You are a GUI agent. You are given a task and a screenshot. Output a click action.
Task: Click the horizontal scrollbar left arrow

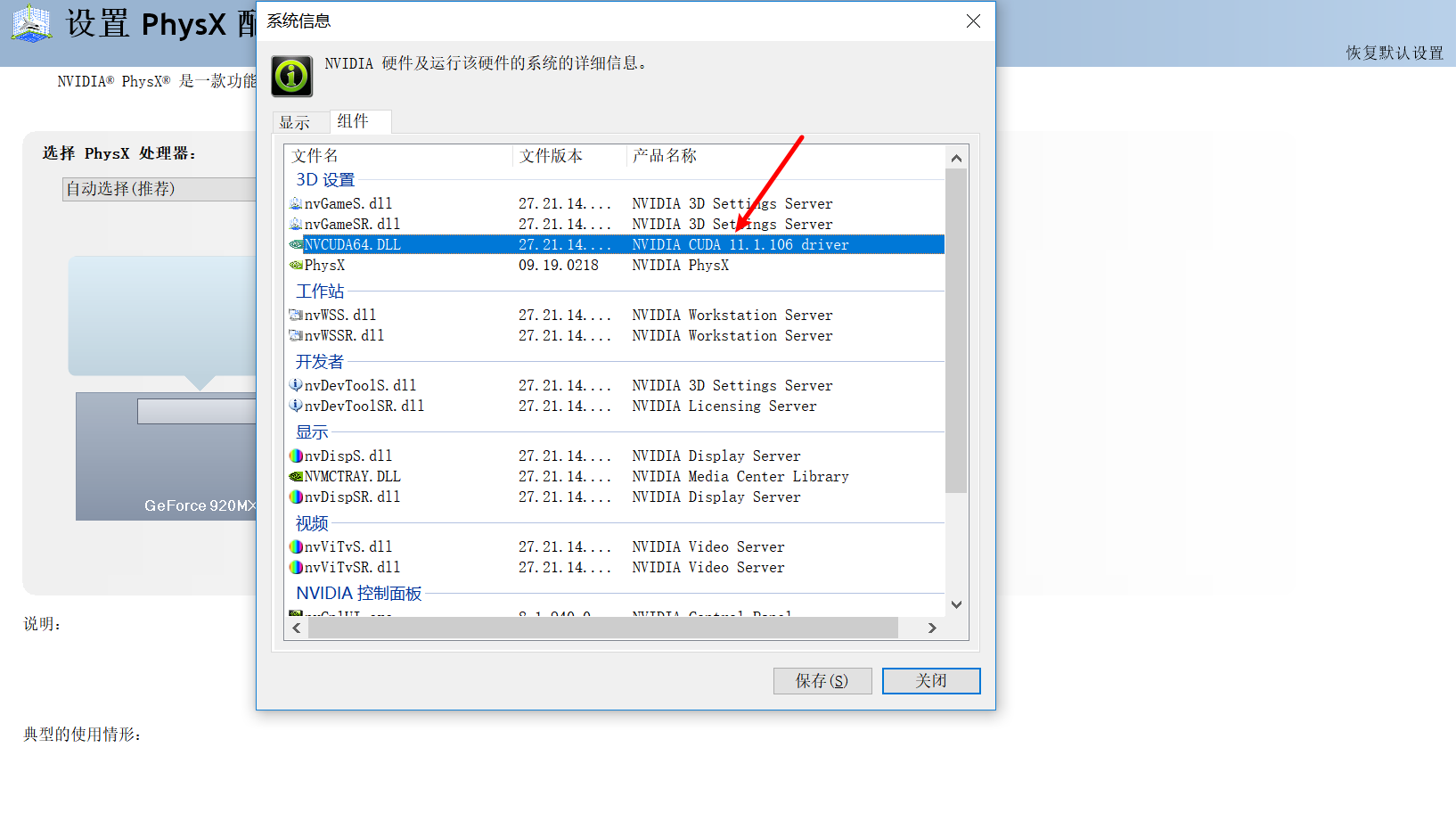(297, 628)
